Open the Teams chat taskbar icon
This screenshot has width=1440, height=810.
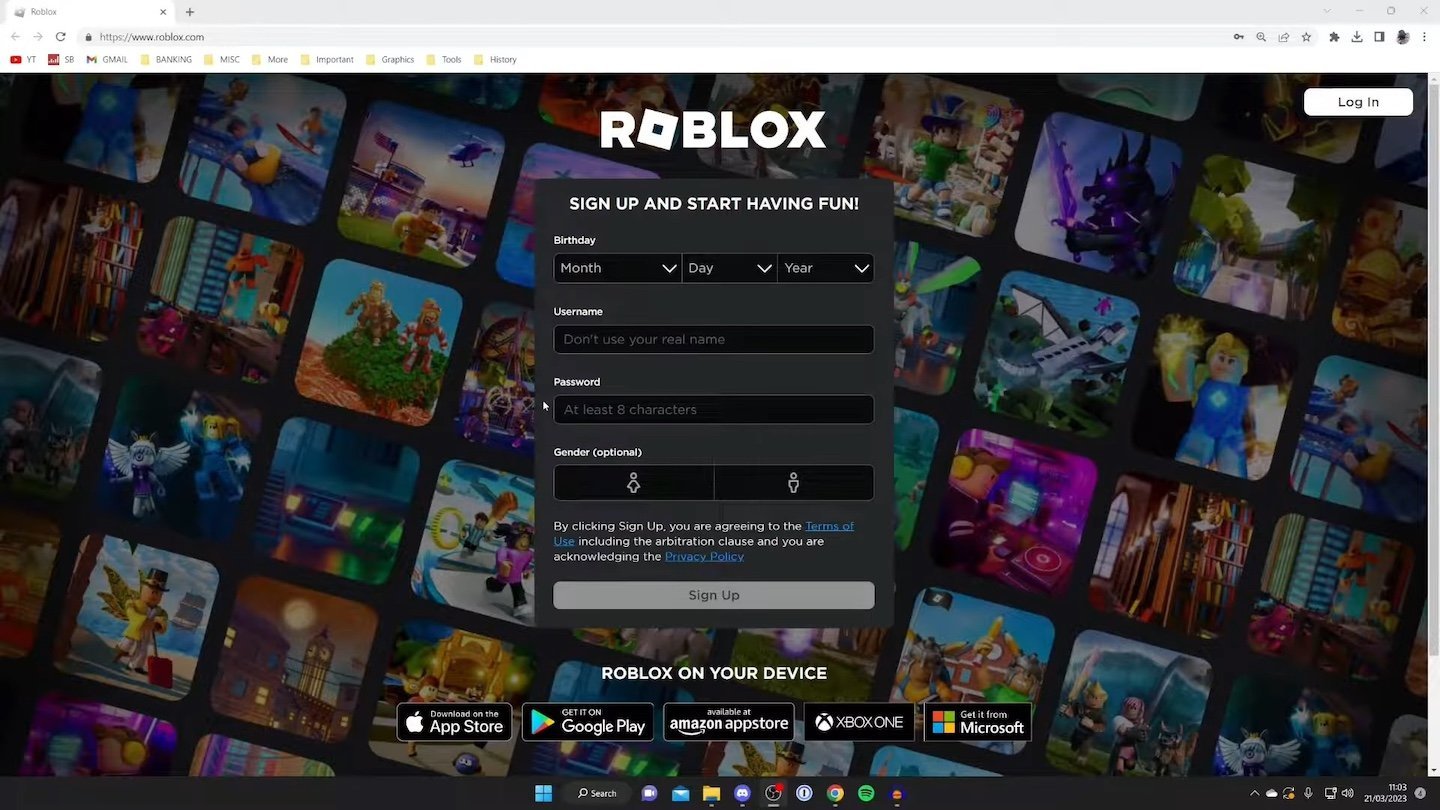coord(649,793)
